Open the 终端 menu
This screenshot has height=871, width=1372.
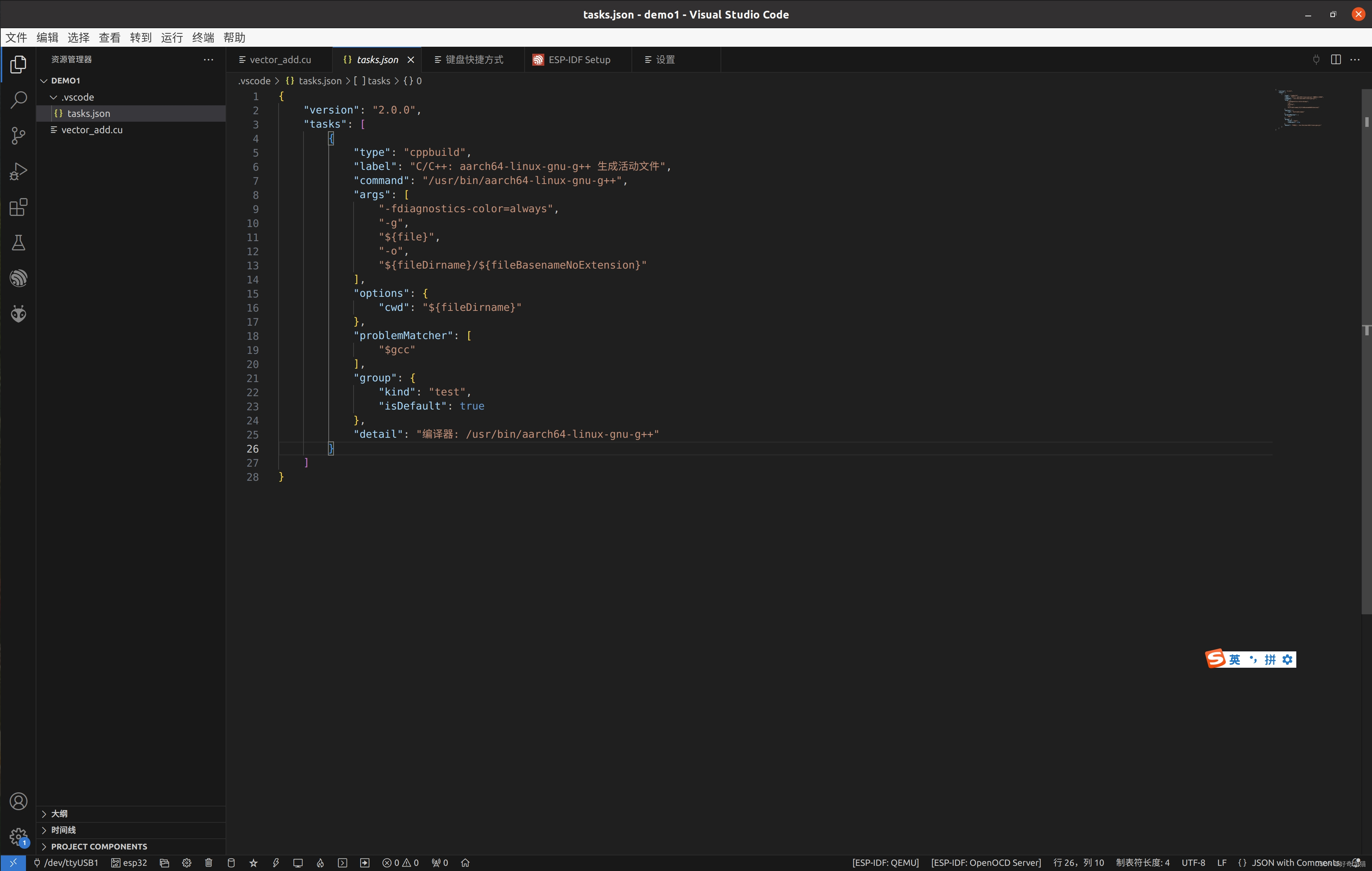pyautogui.click(x=203, y=37)
